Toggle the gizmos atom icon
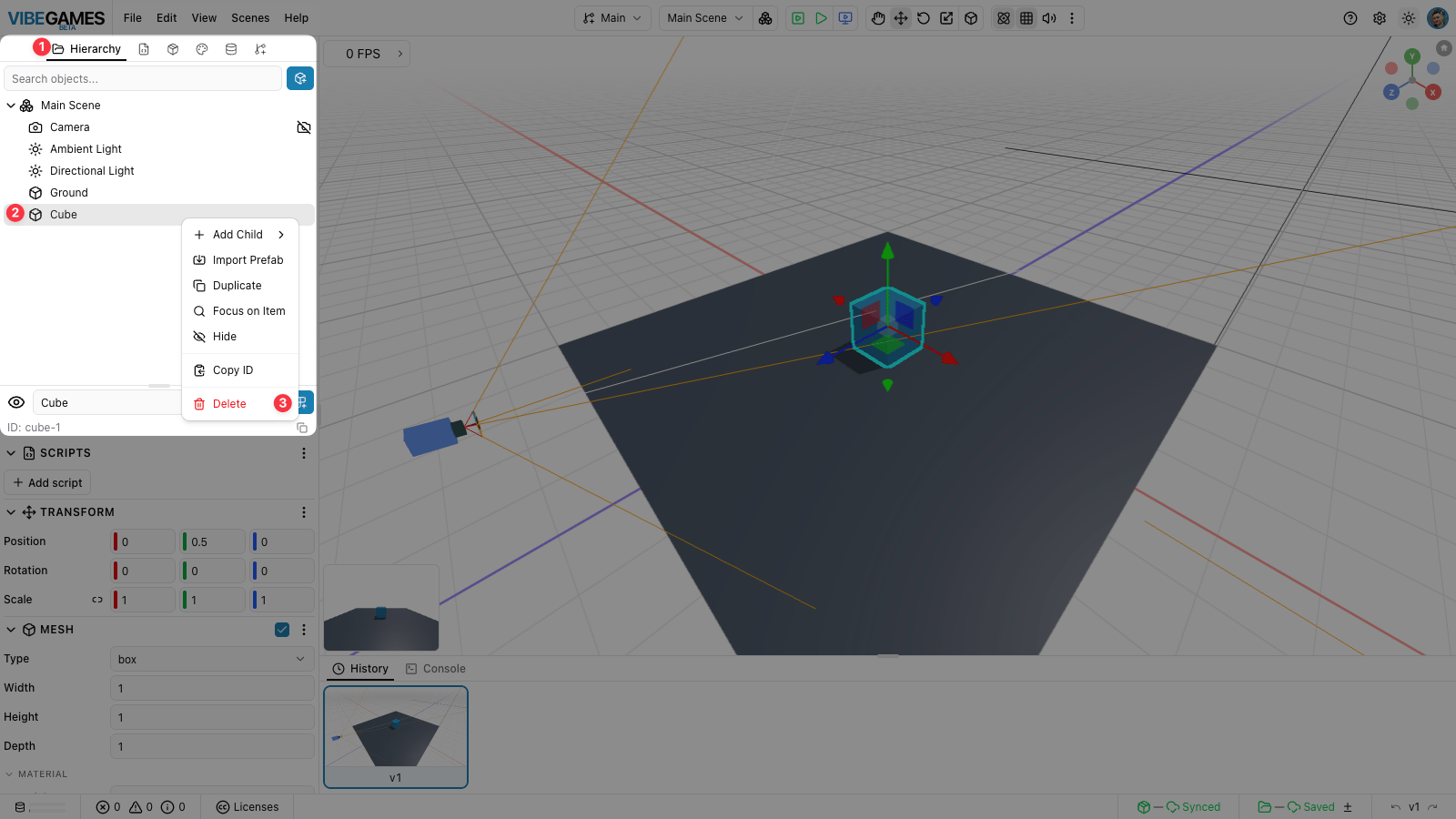The image size is (1456, 819). 1004,18
